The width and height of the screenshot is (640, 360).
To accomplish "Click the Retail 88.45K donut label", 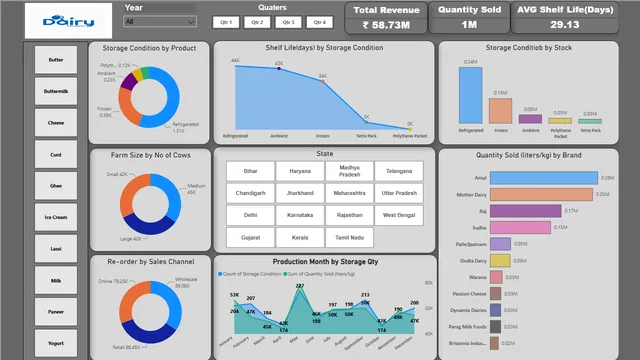I will (126, 347).
